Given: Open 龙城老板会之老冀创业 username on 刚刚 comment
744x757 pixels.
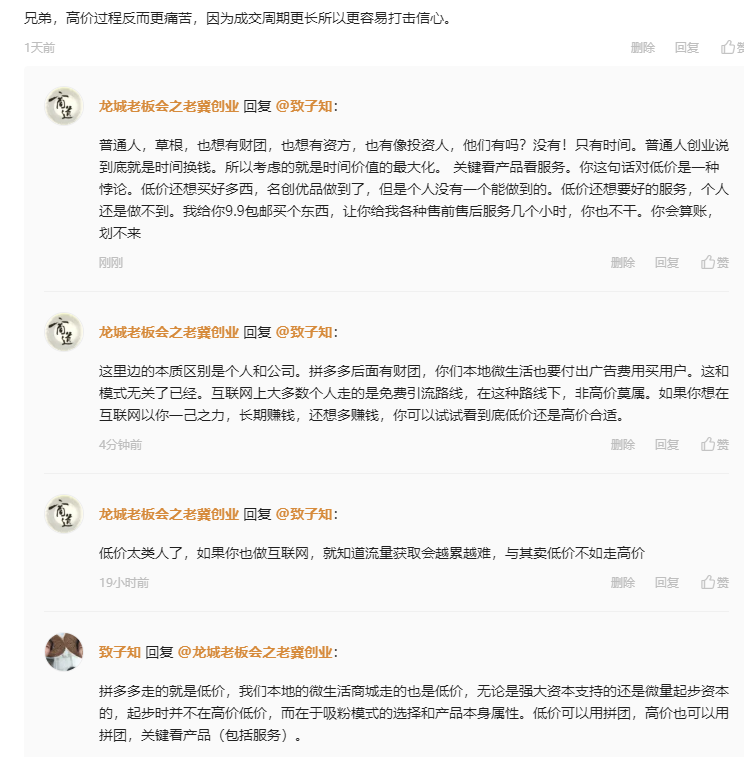Looking at the screenshot, I should click(168, 105).
